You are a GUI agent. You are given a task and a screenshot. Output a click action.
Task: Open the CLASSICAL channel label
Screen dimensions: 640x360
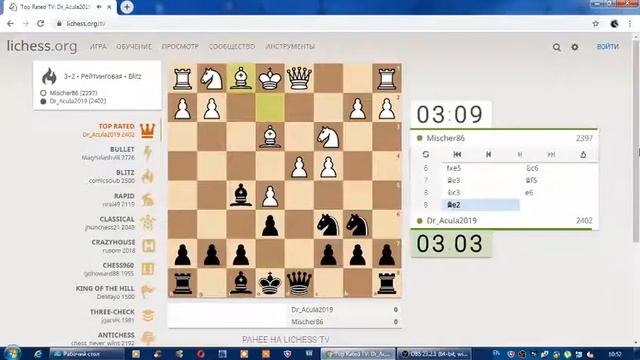117,219
